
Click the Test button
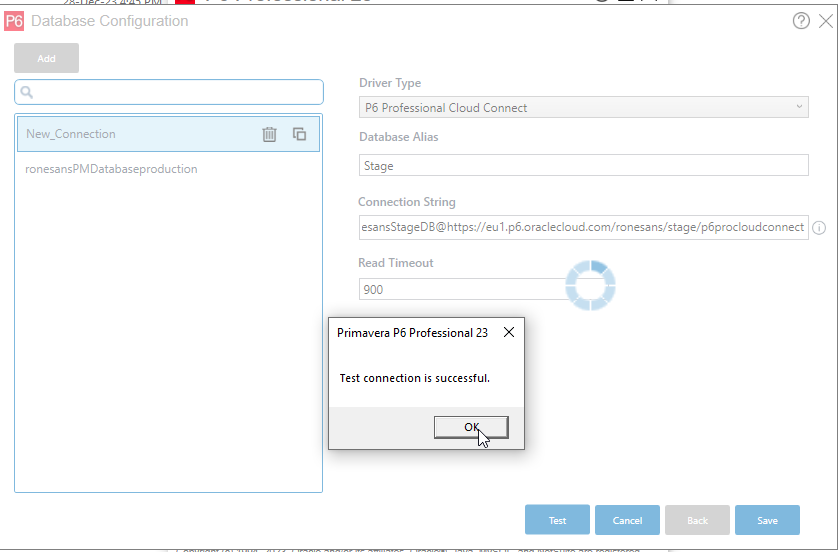[557, 520]
